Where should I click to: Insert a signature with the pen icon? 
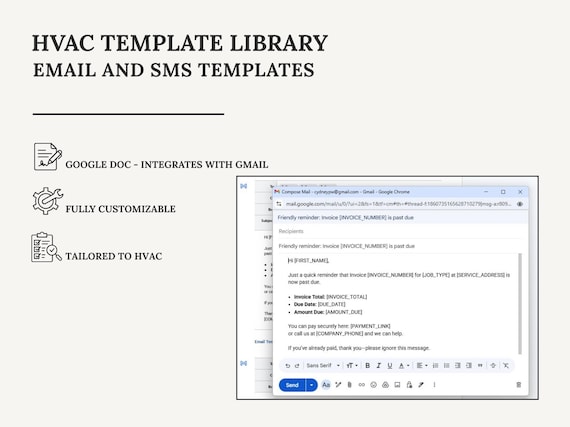(x=421, y=385)
